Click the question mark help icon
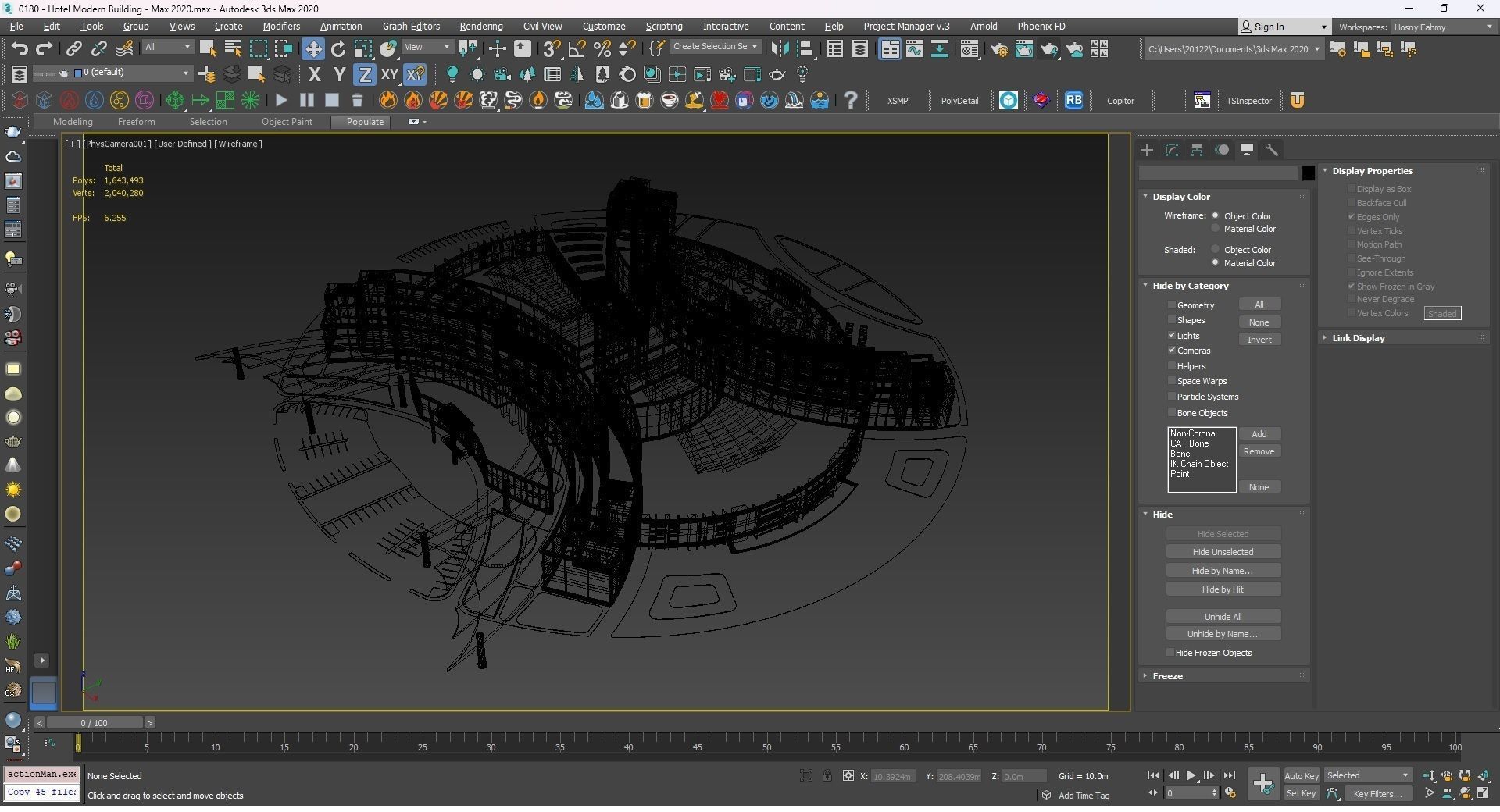 tap(851, 100)
